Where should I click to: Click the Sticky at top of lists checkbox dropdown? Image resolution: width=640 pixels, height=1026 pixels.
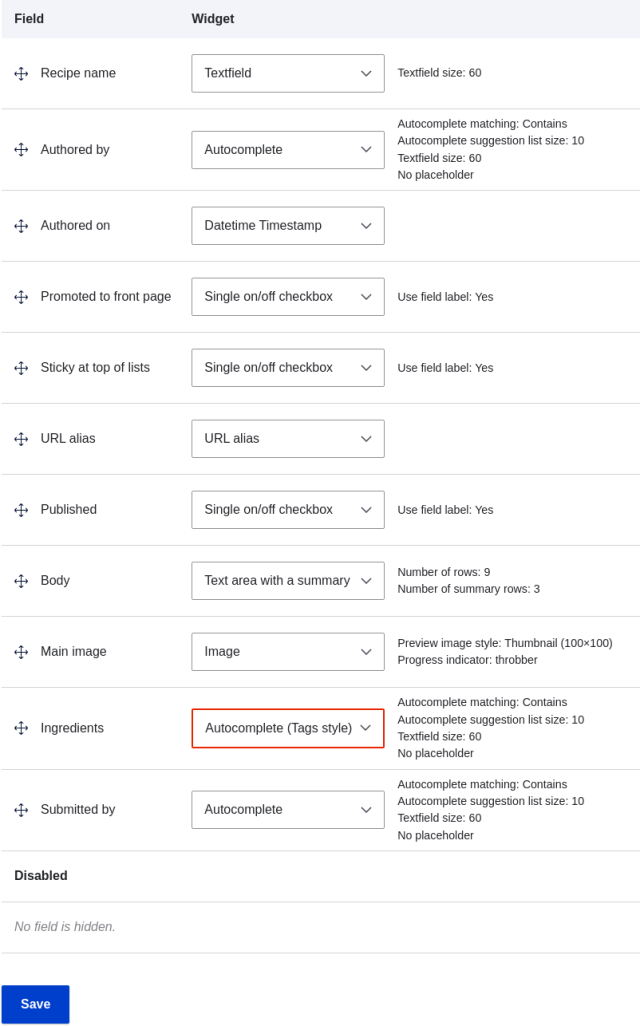click(x=287, y=367)
